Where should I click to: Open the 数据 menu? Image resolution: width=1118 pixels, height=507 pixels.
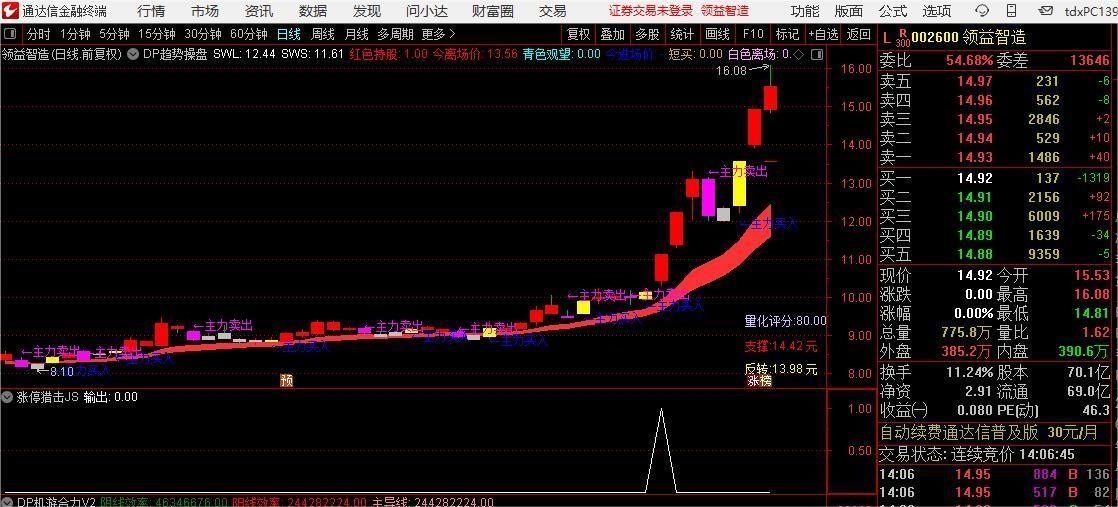pos(313,11)
